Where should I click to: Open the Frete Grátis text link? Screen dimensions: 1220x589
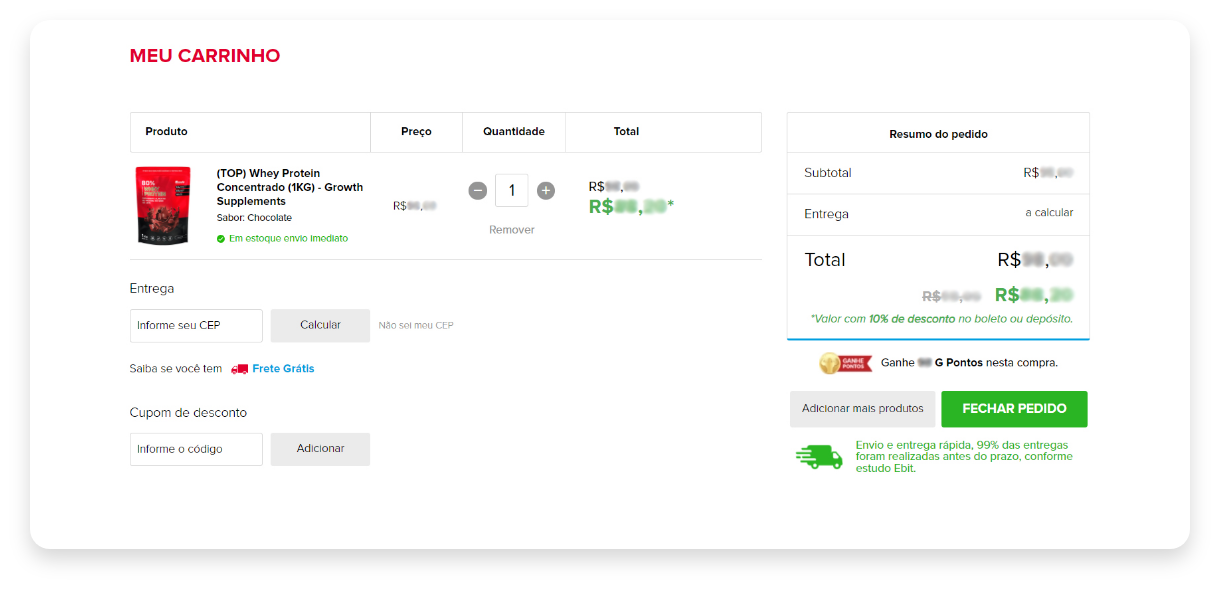(283, 369)
